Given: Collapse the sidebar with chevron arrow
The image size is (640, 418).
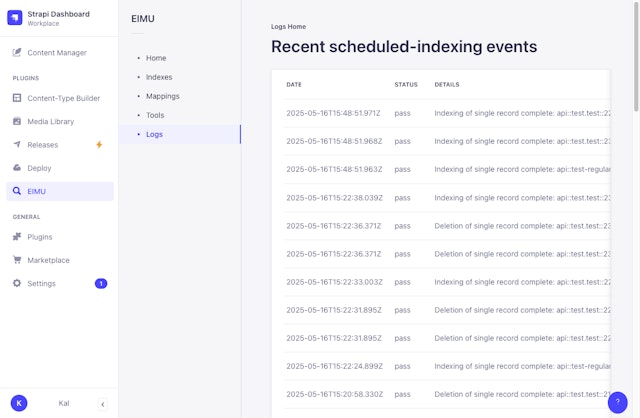Looking at the screenshot, I should click(102, 403).
